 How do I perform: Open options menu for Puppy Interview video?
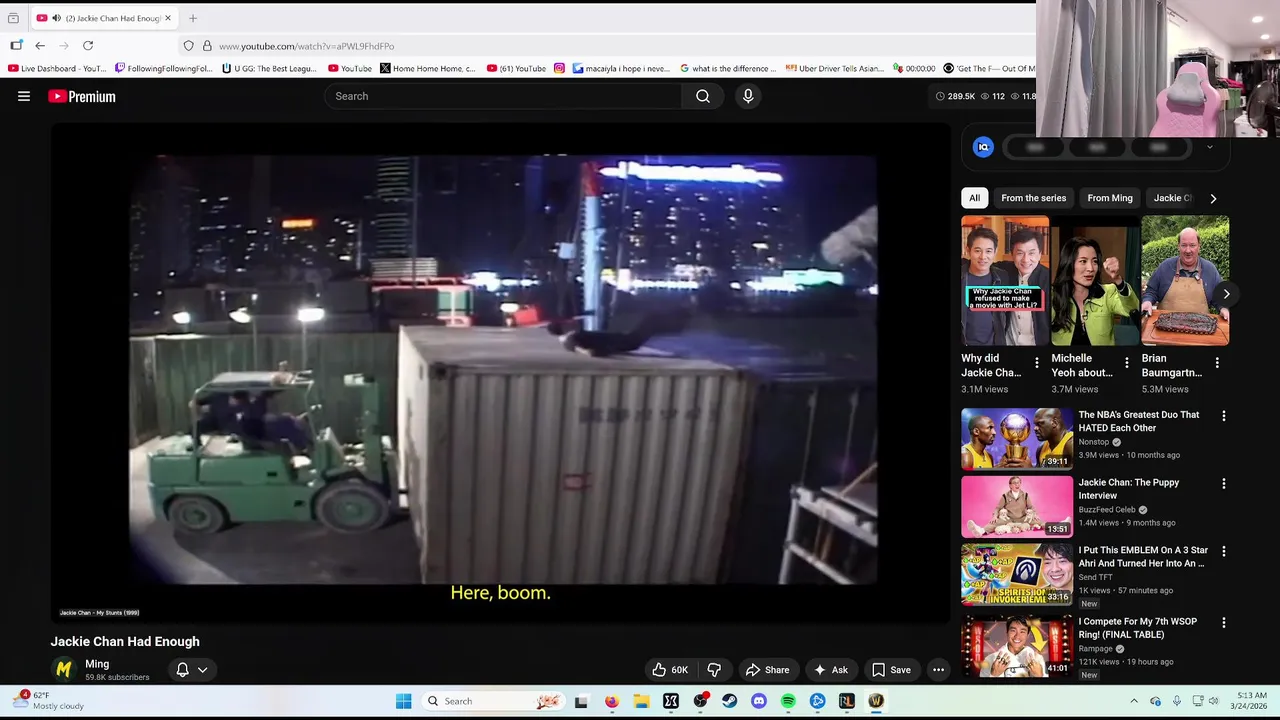[x=1223, y=484]
